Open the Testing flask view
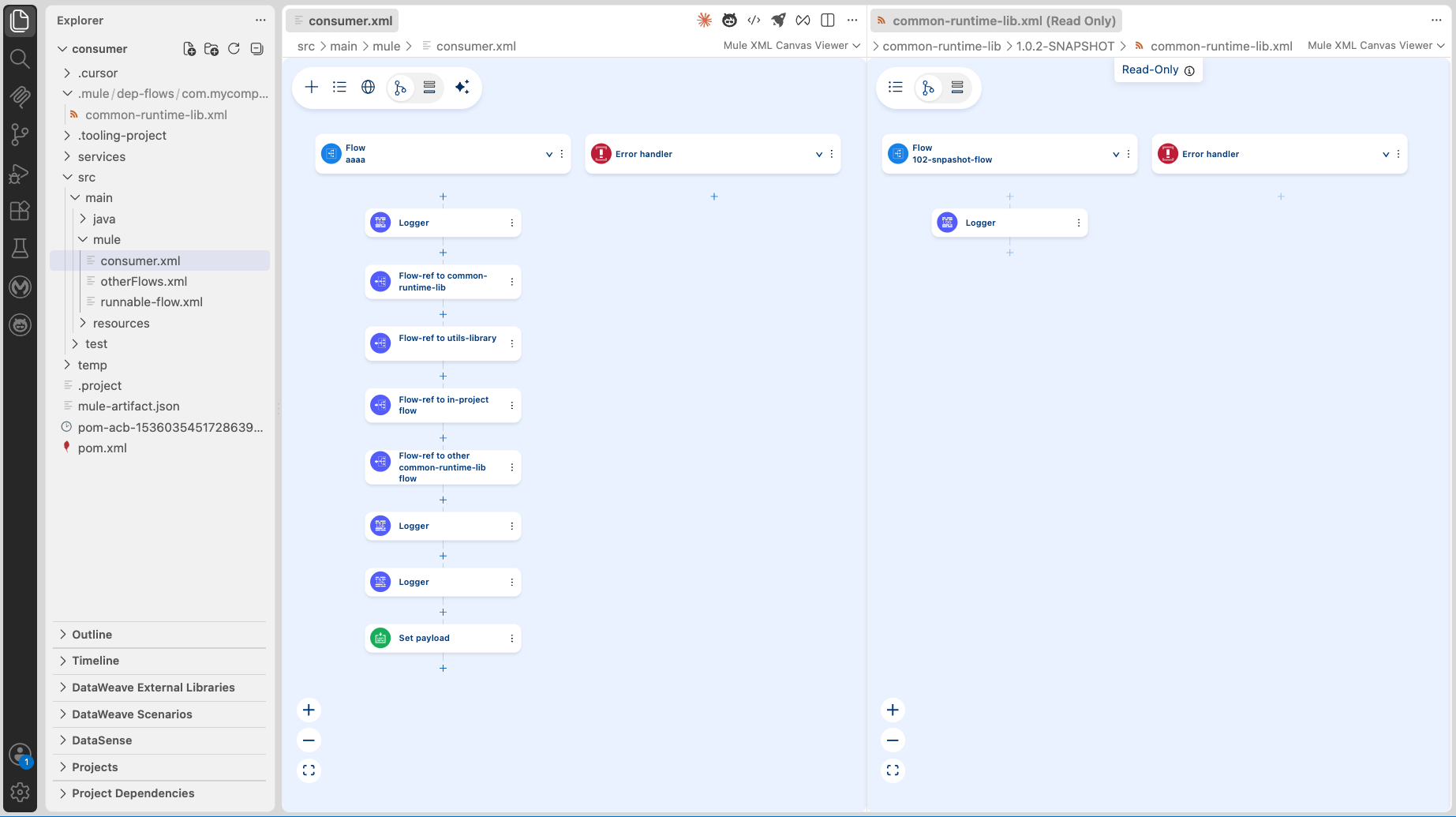Viewport: 1456px width, 817px height. click(x=20, y=249)
